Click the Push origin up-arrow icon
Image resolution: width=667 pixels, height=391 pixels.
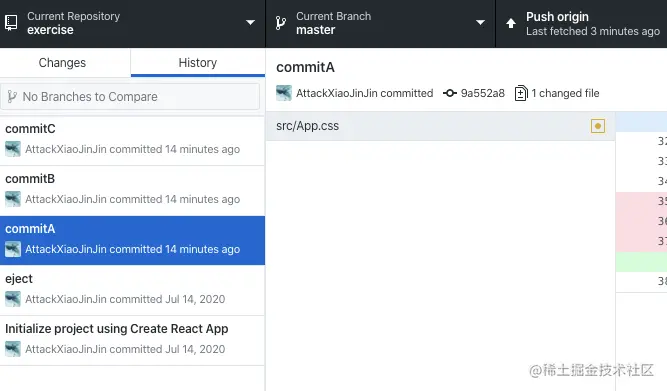[511, 23]
